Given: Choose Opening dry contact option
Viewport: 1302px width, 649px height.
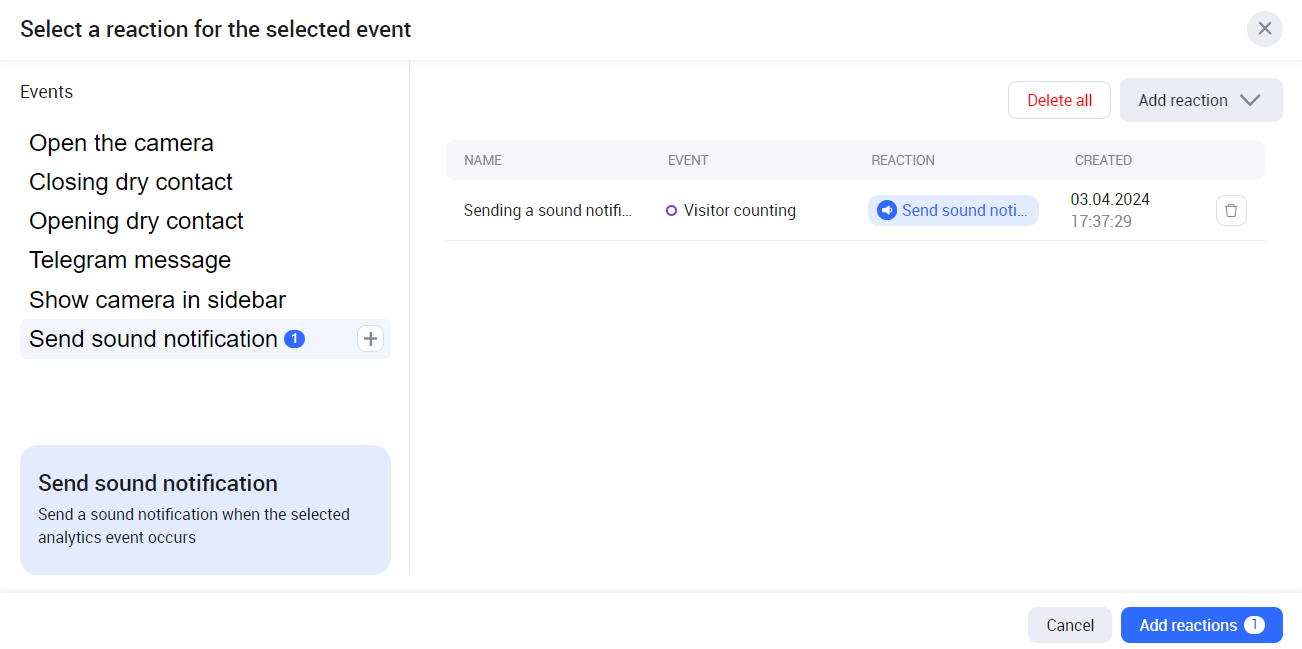Looking at the screenshot, I should [x=136, y=221].
